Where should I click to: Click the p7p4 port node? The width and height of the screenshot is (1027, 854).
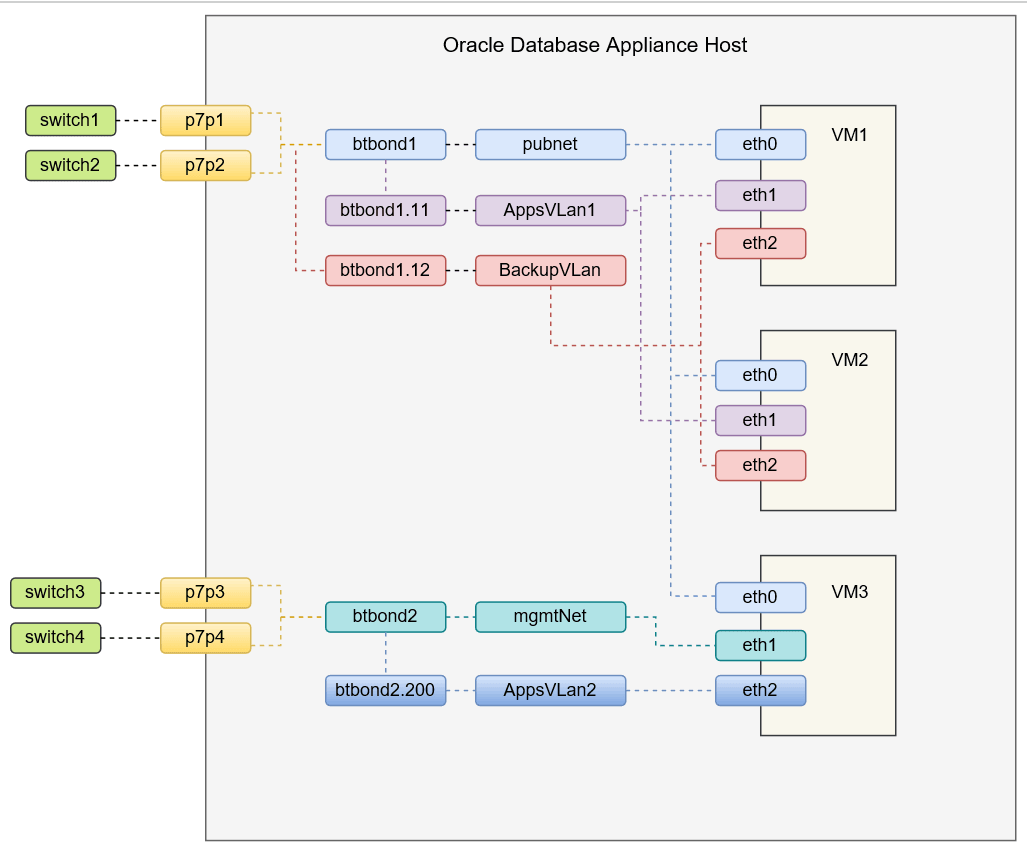pos(205,637)
